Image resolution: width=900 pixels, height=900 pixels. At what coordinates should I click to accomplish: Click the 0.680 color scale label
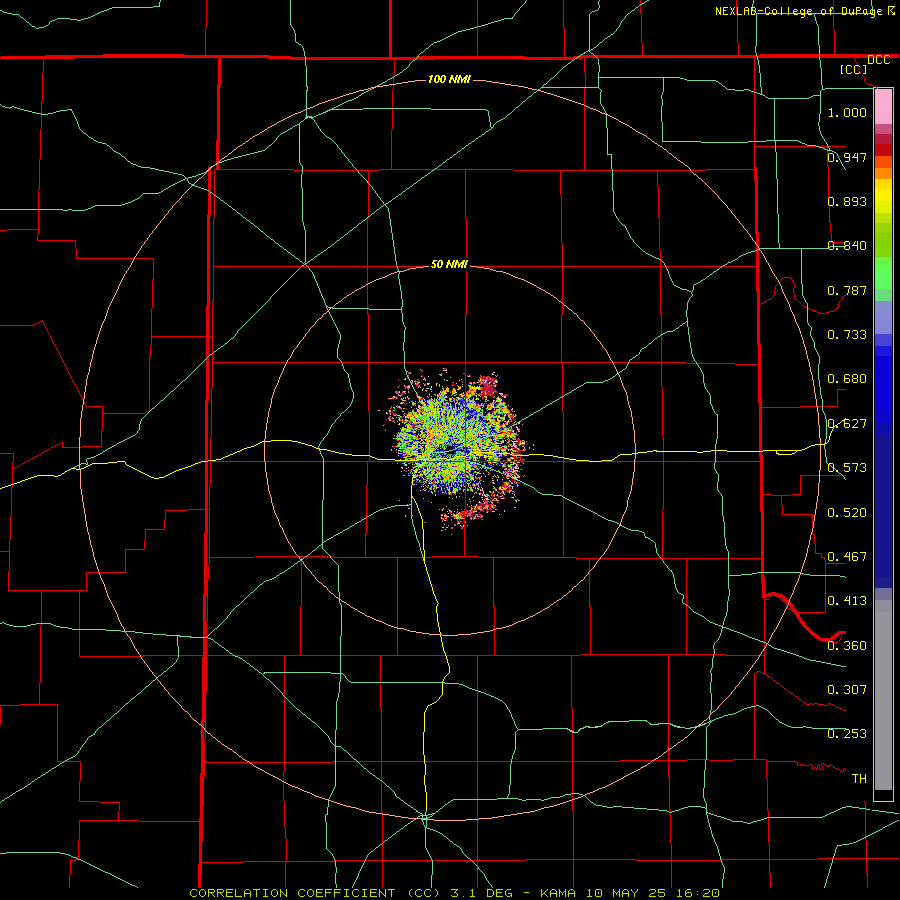click(847, 379)
